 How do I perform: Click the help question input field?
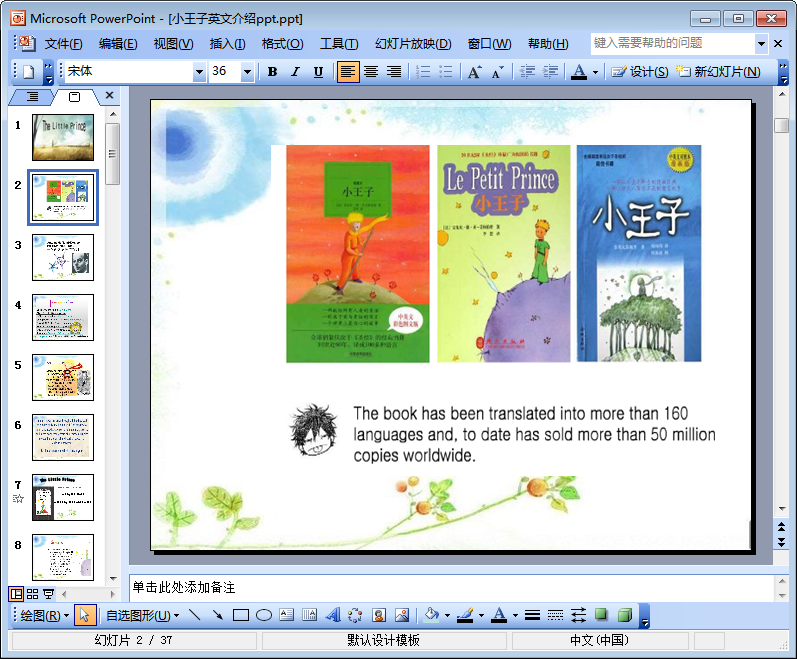pyautogui.click(x=672, y=43)
